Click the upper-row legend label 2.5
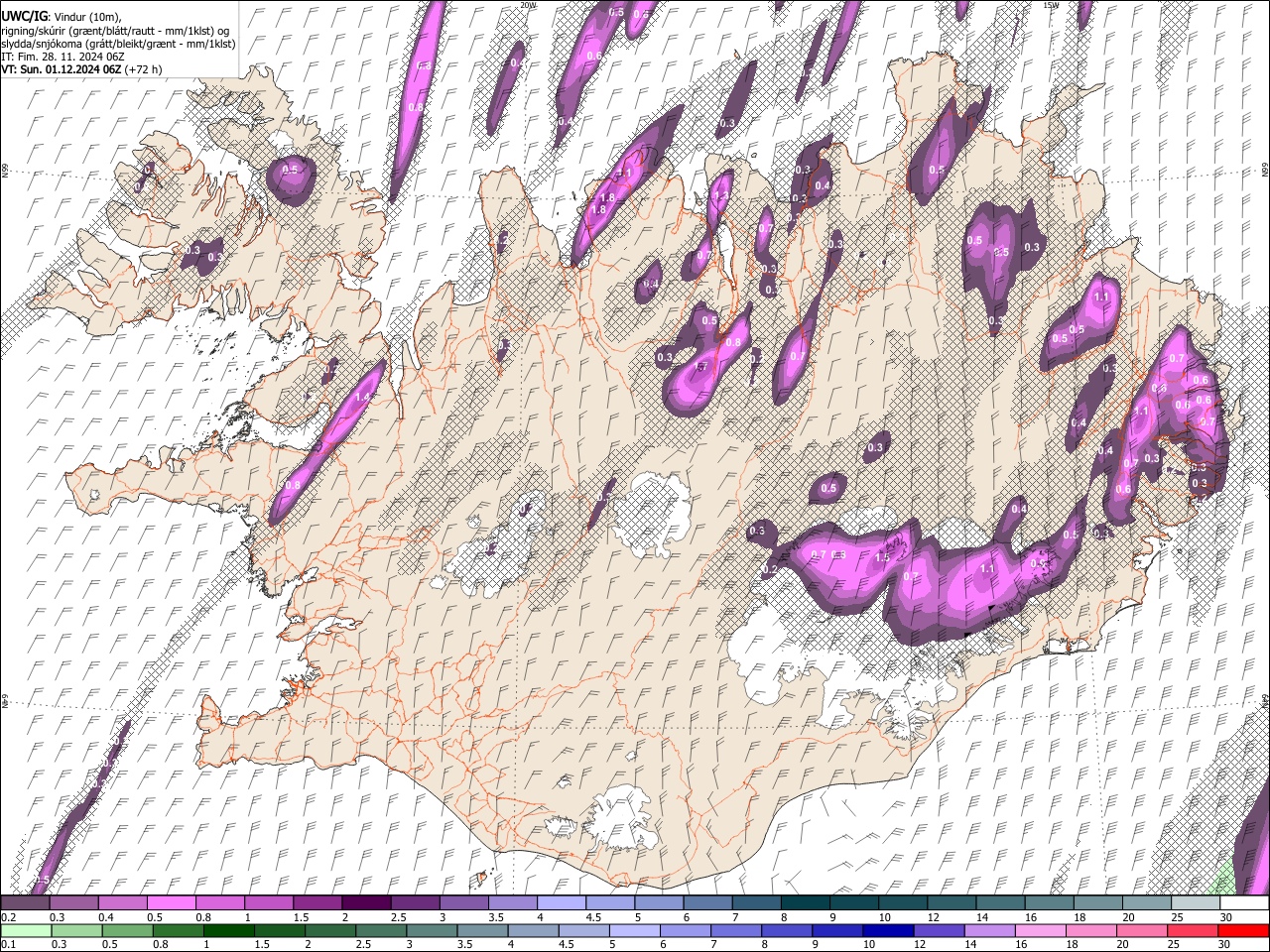The height and width of the screenshot is (952, 1270). pyautogui.click(x=398, y=917)
